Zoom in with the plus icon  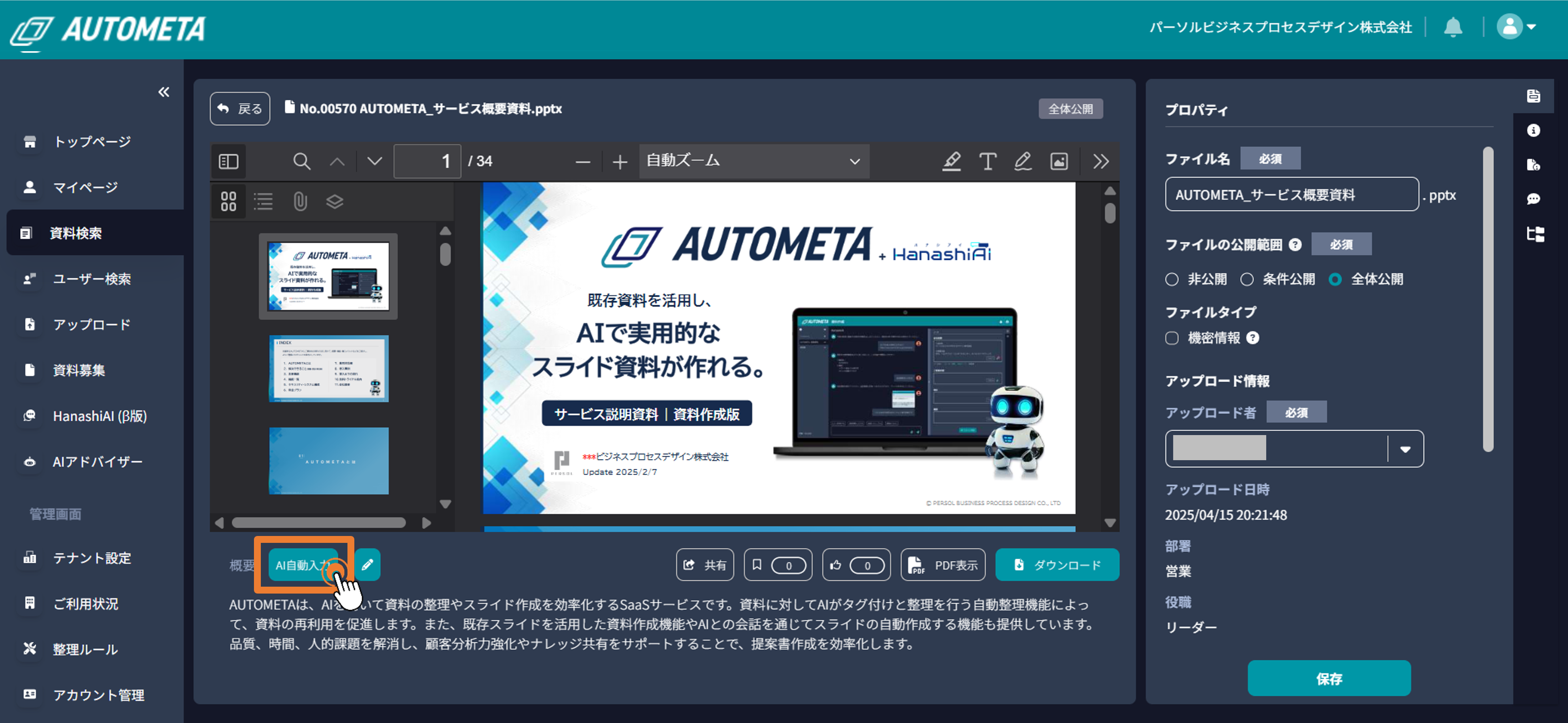coord(620,162)
